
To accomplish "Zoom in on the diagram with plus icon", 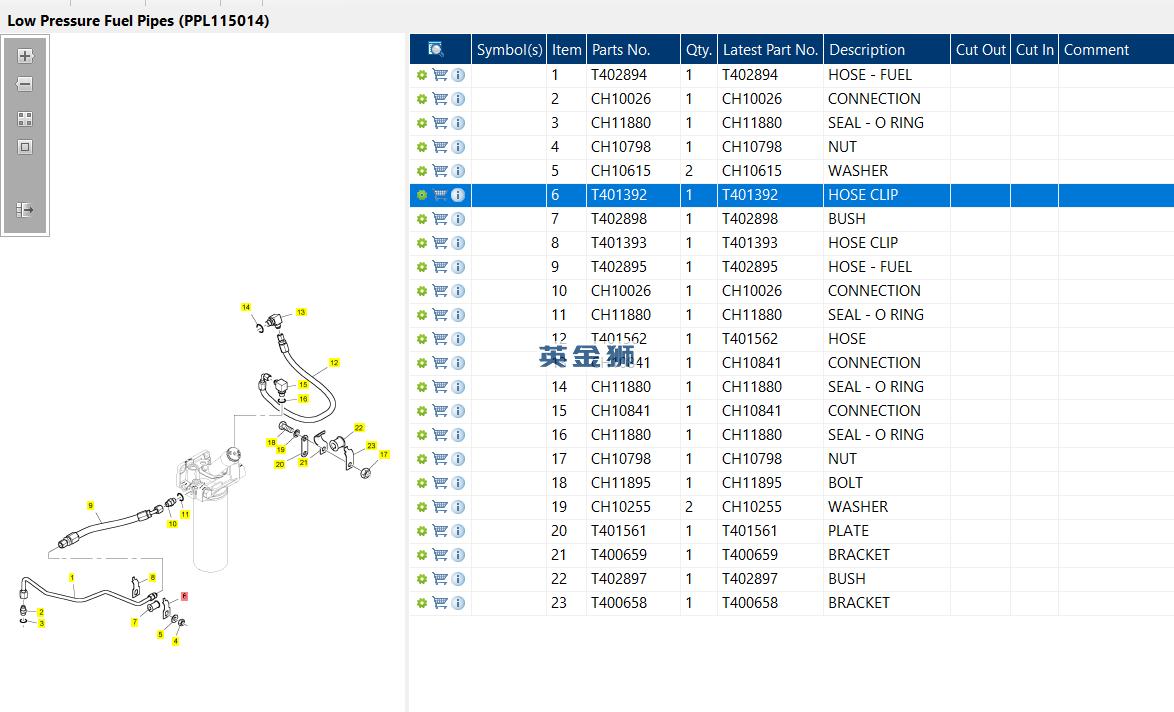I will pos(25,56).
